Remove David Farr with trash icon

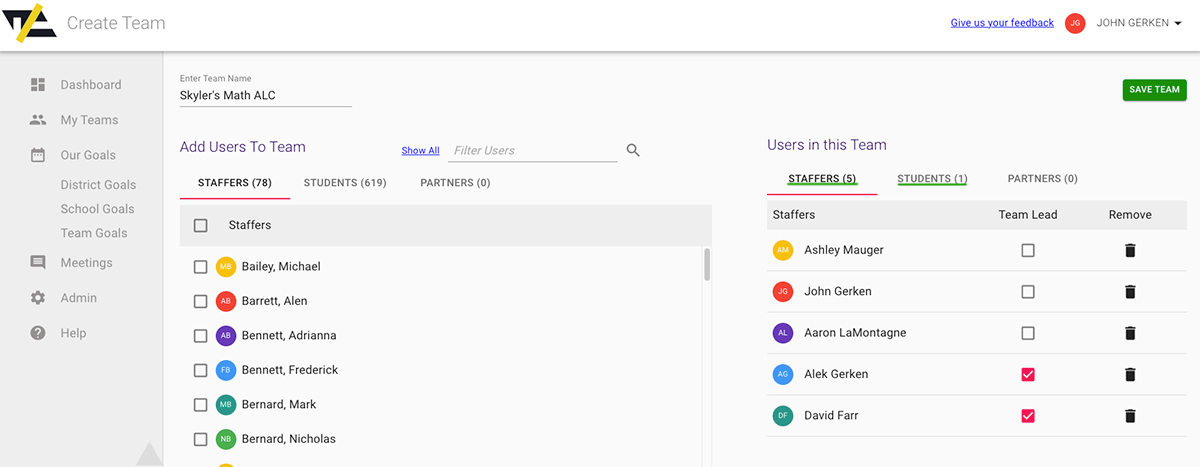tap(1130, 415)
